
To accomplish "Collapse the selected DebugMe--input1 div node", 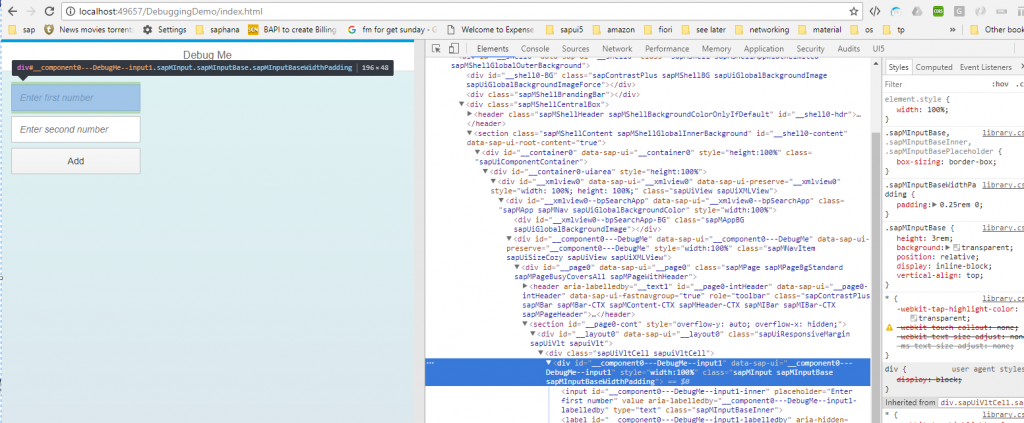I will tap(549, 363).
